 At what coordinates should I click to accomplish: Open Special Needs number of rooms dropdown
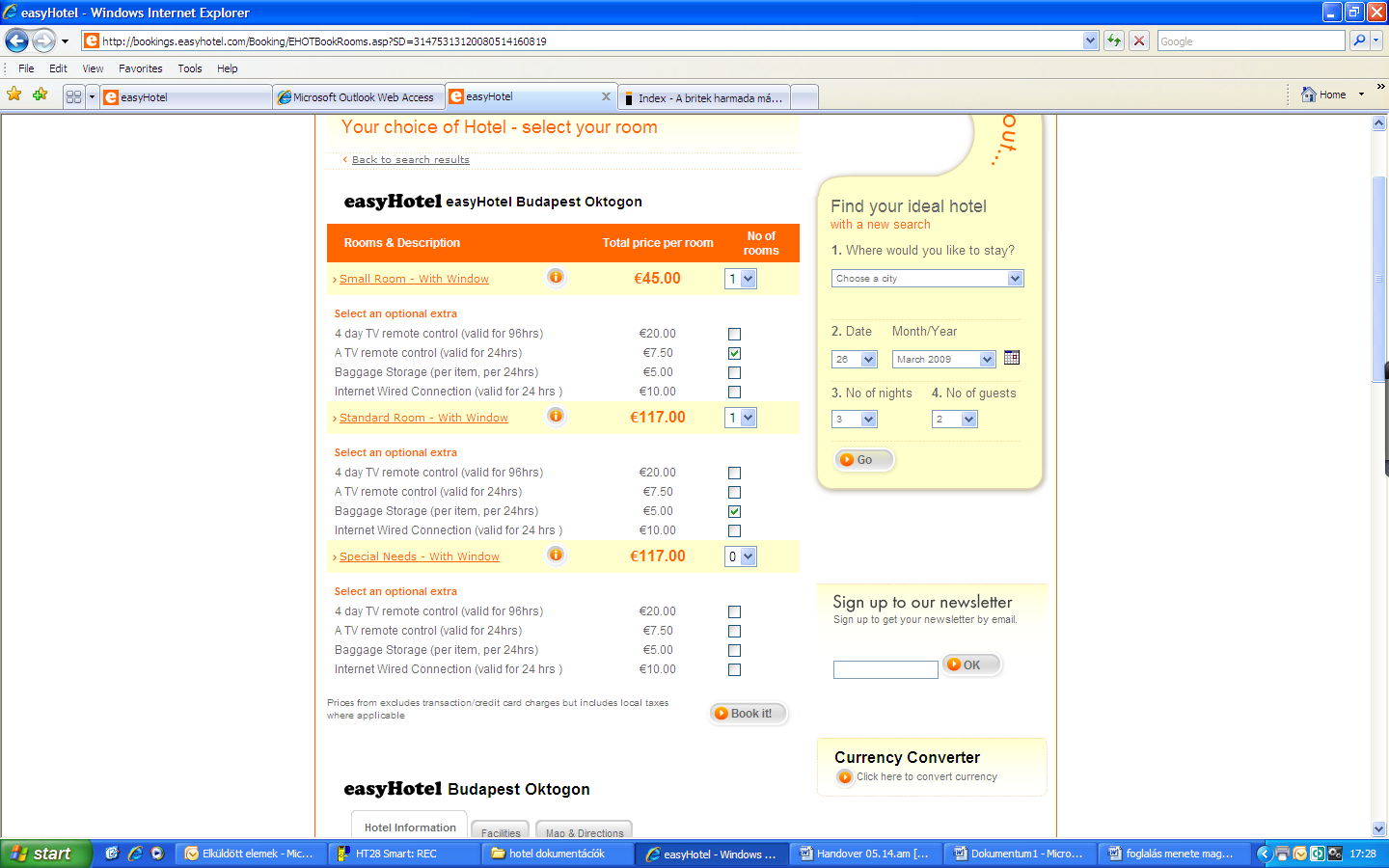pos(741,556)
